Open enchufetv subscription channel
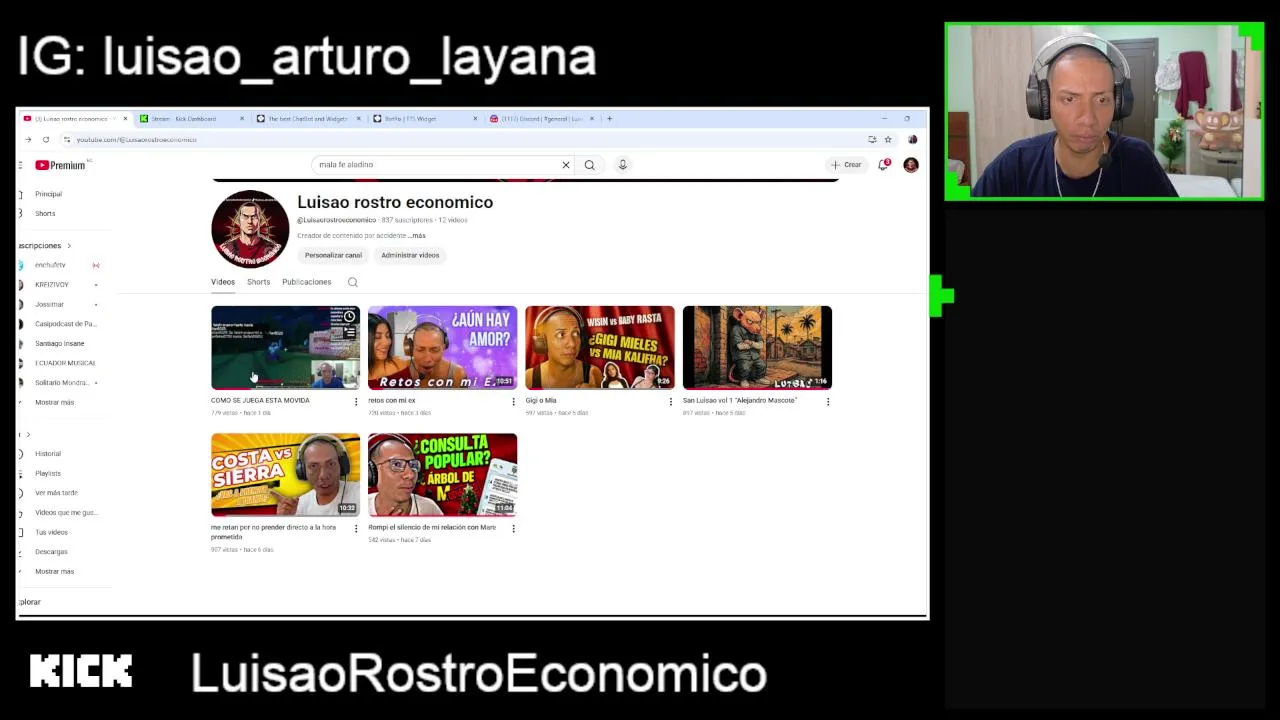The width and height of the screenshot is (1280, 720). coord(50,265)
